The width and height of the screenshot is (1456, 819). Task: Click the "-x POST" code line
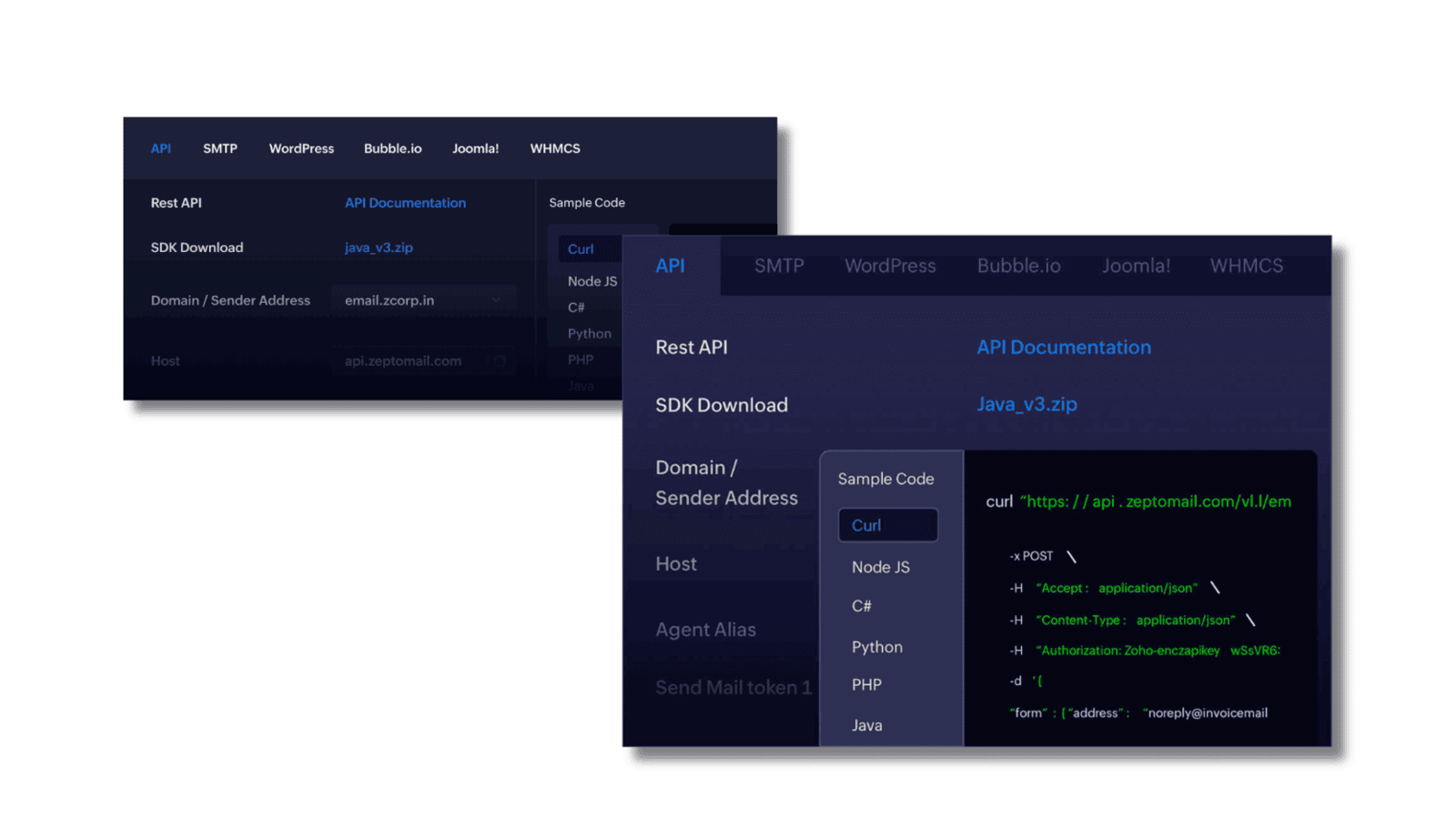1043,556
